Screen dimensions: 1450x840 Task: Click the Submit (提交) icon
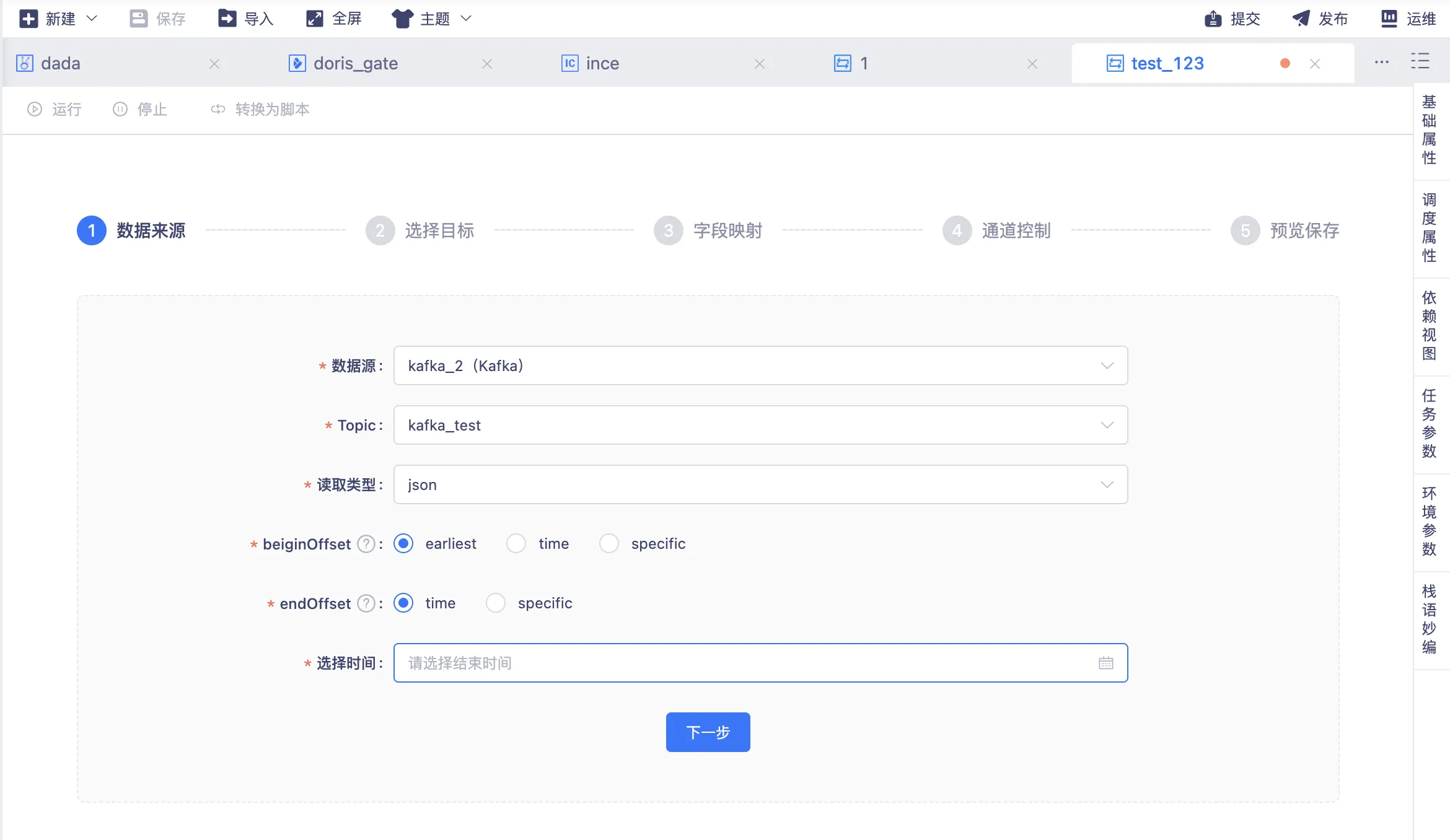[1213, 19]
